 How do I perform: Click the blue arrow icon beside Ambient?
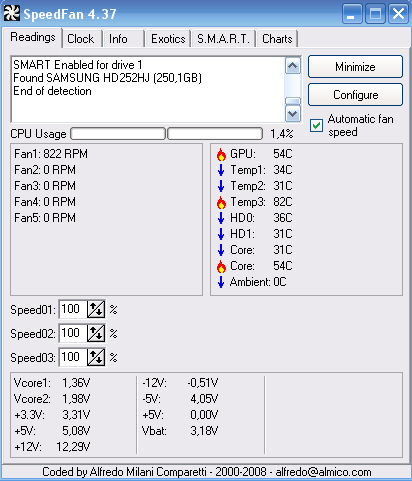221,282
